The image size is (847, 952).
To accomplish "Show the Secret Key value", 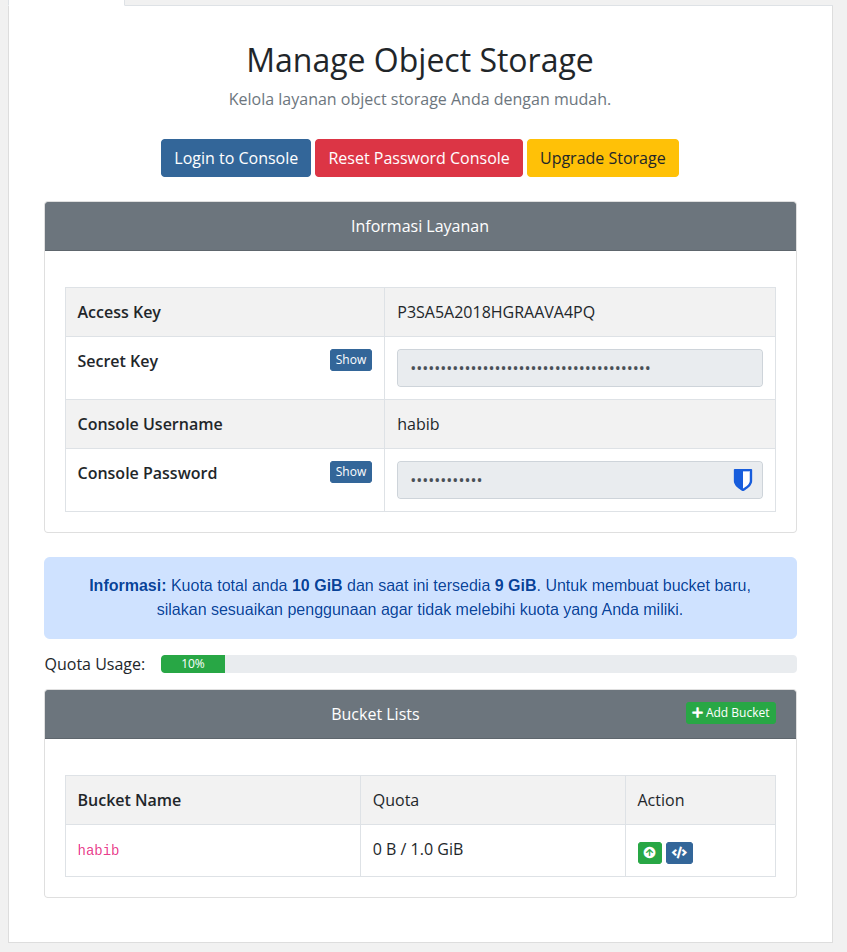I will coord(350,360).
